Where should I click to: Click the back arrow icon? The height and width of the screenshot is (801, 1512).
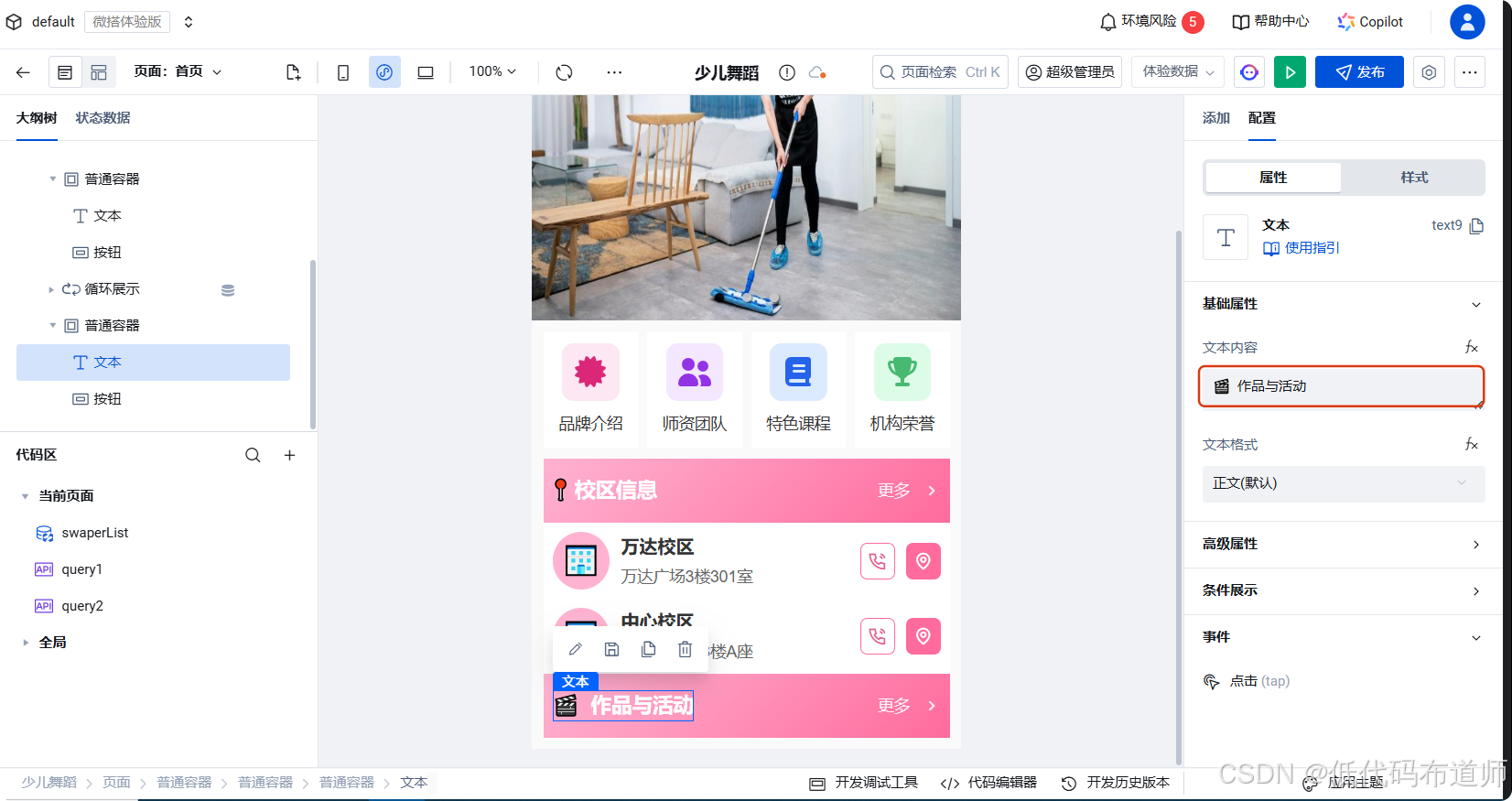[24, 72]
